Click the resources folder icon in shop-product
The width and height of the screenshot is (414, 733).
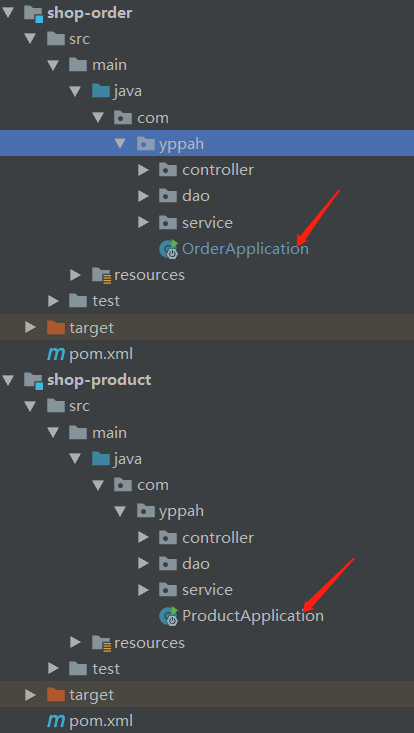pos(101,643)
